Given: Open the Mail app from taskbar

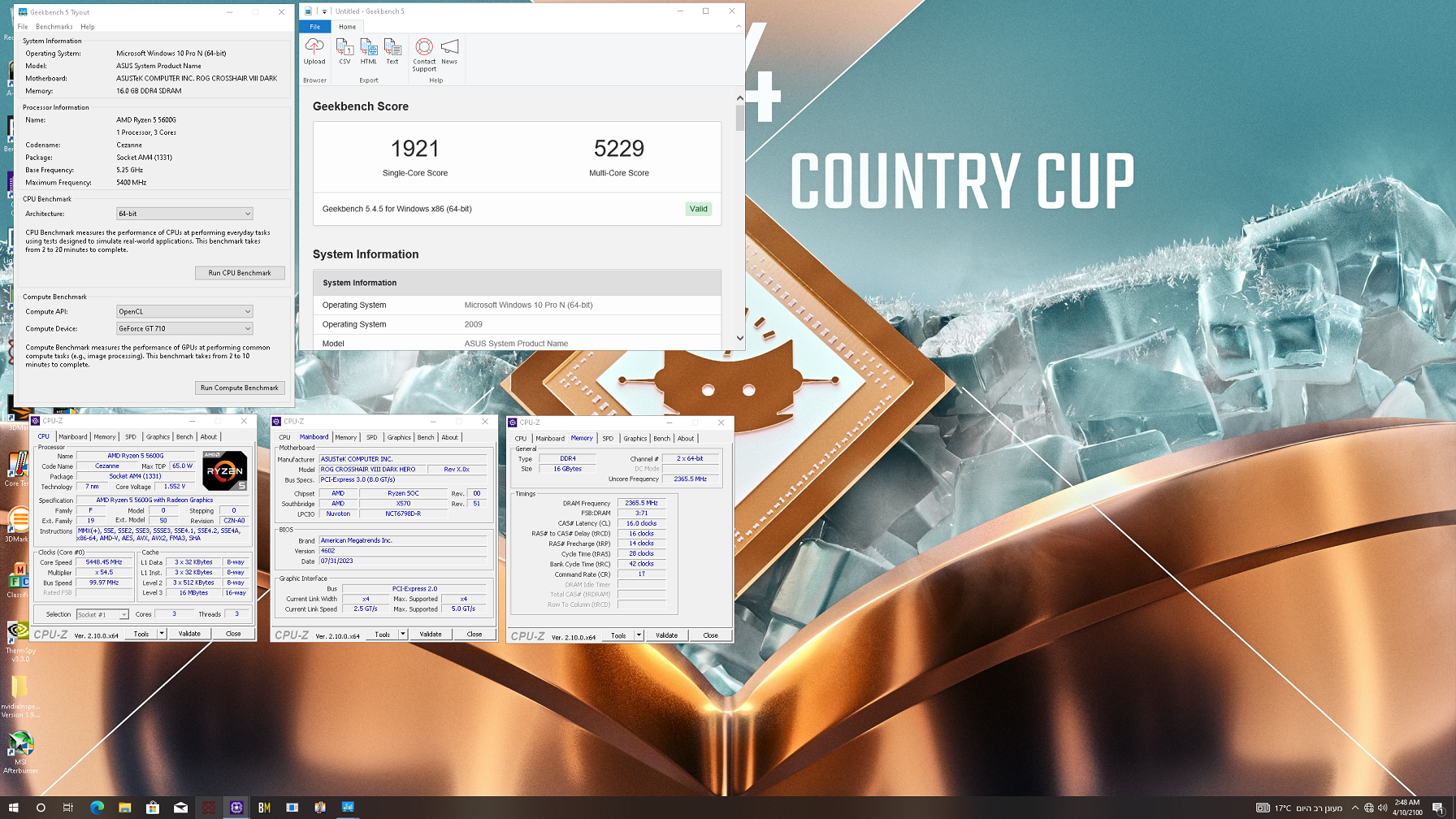Looking at the screenshot, I should point(180,808).
